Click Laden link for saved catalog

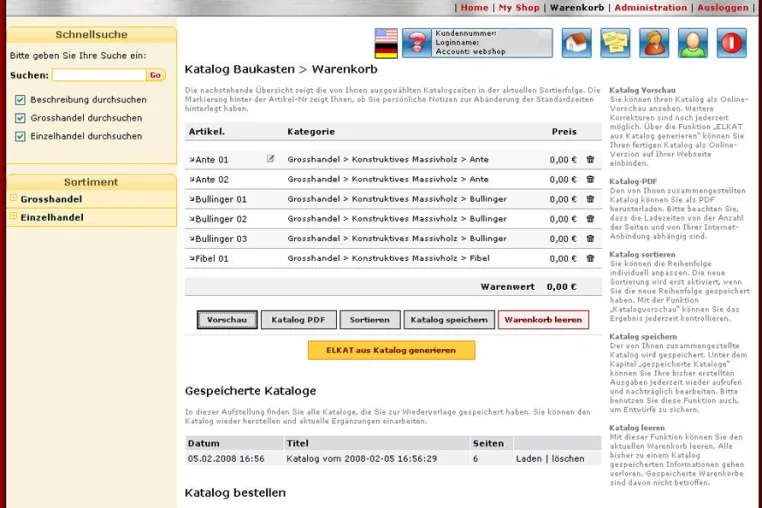529,458
